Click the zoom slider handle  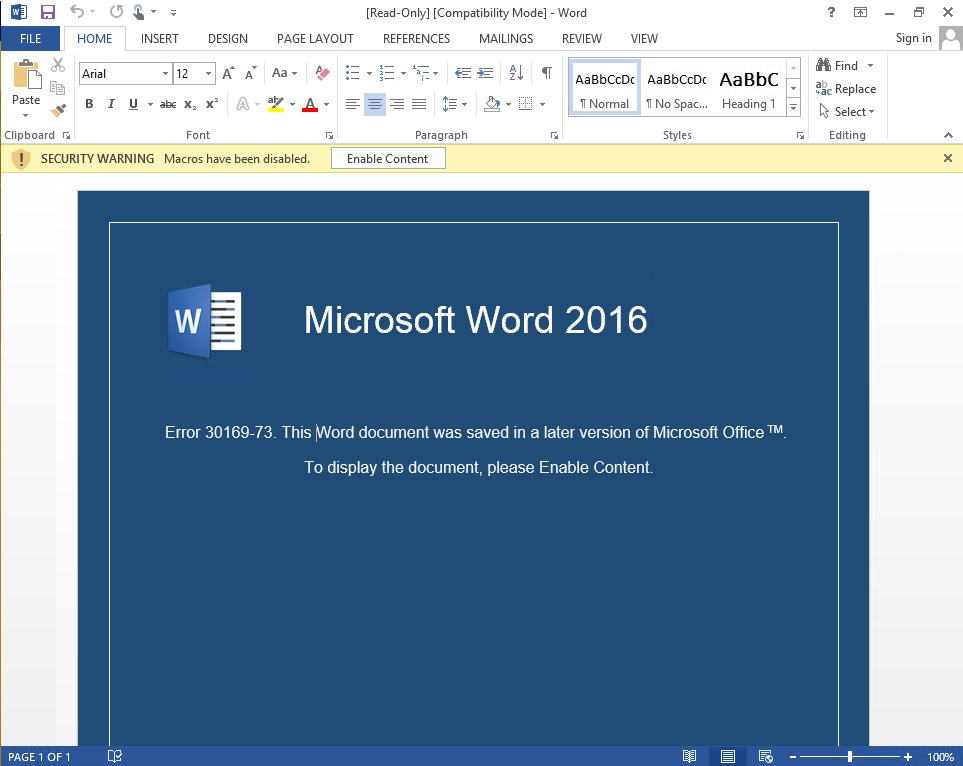point(850,757)
